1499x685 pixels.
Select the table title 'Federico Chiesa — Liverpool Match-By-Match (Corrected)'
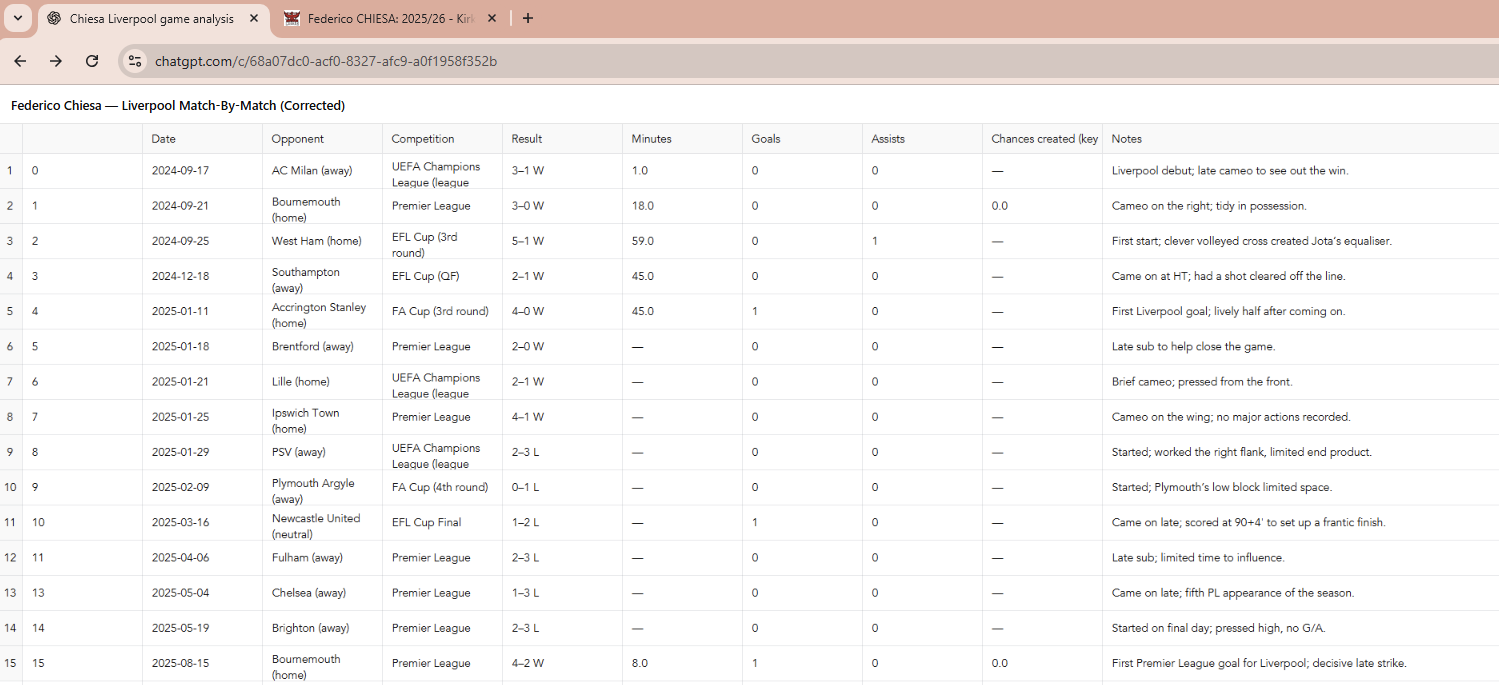(178, 105)
